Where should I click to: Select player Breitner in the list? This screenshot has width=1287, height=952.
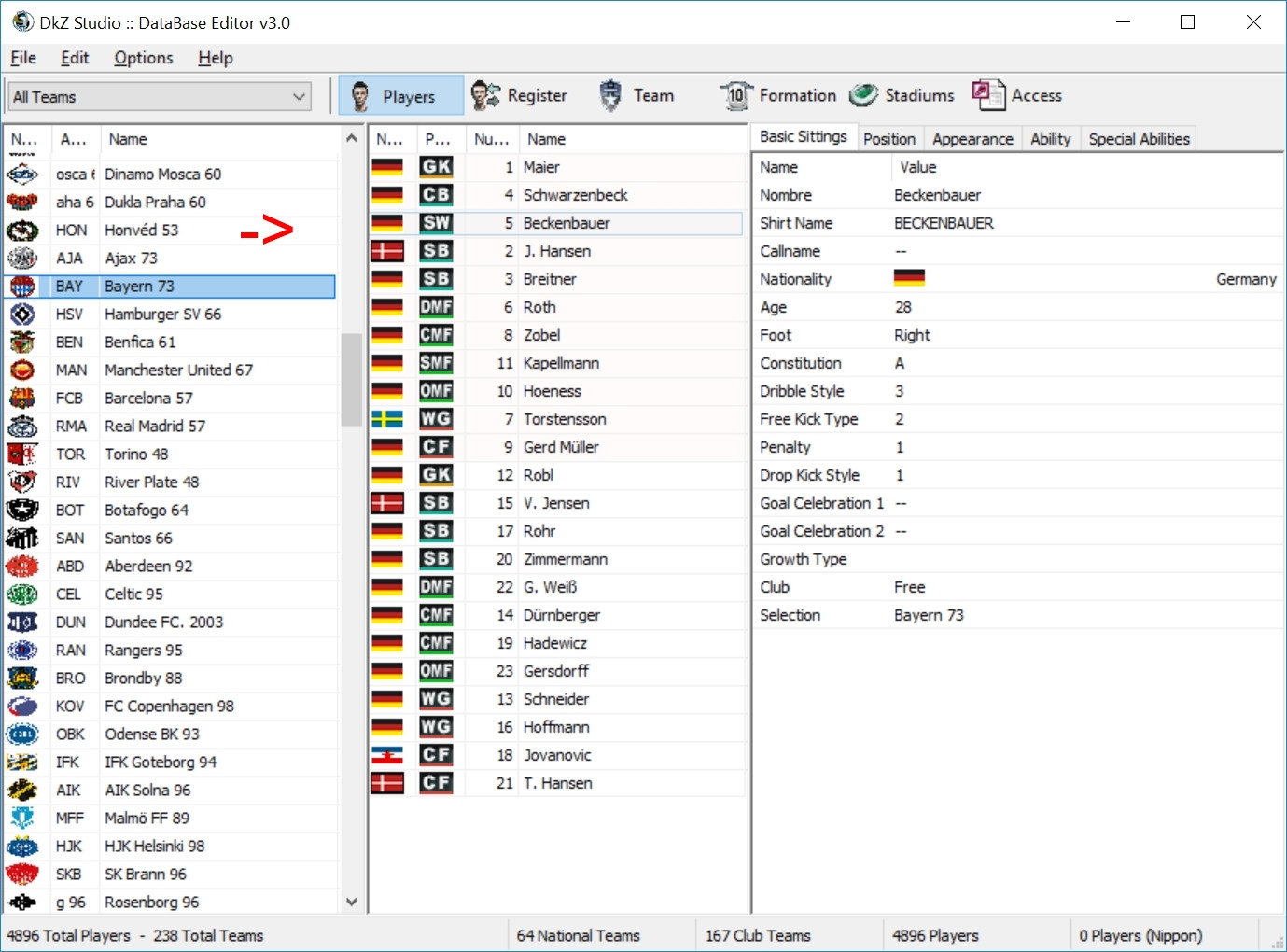coord(556,279)
